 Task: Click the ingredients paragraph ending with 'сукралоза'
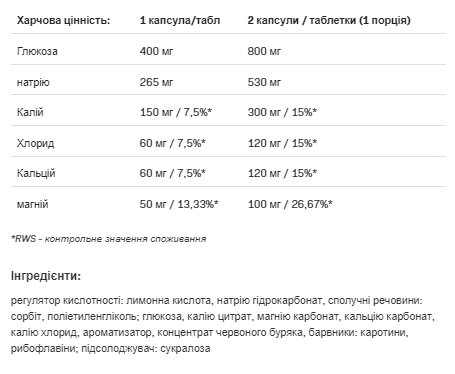[x=223, y=324]
